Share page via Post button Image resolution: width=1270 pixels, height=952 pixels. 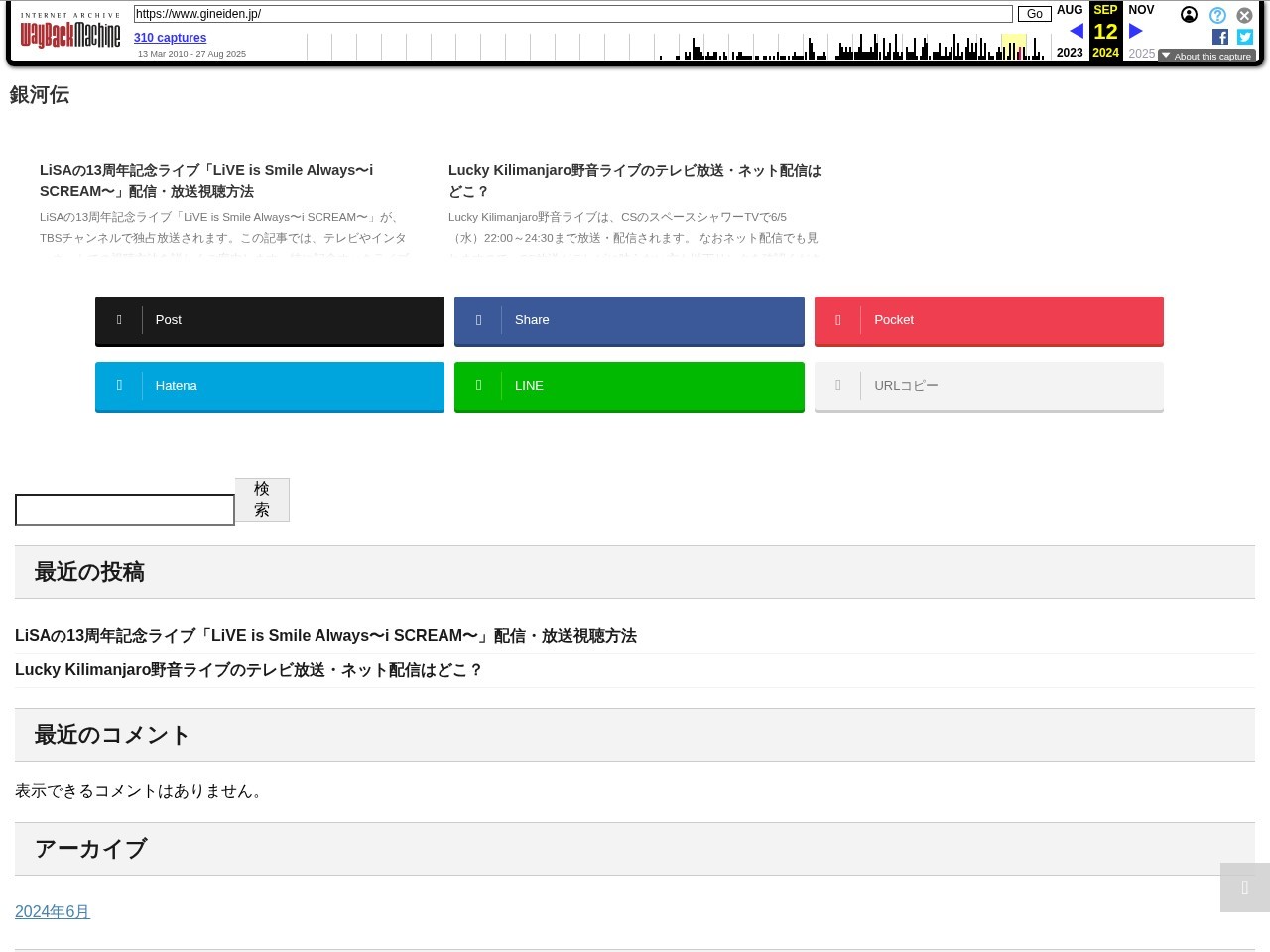pos(270,320)
